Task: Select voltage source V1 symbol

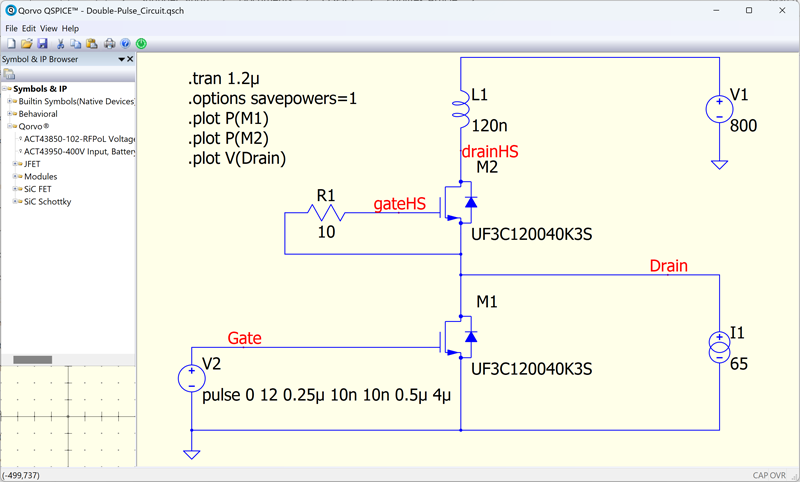Action: pos(719,109)
